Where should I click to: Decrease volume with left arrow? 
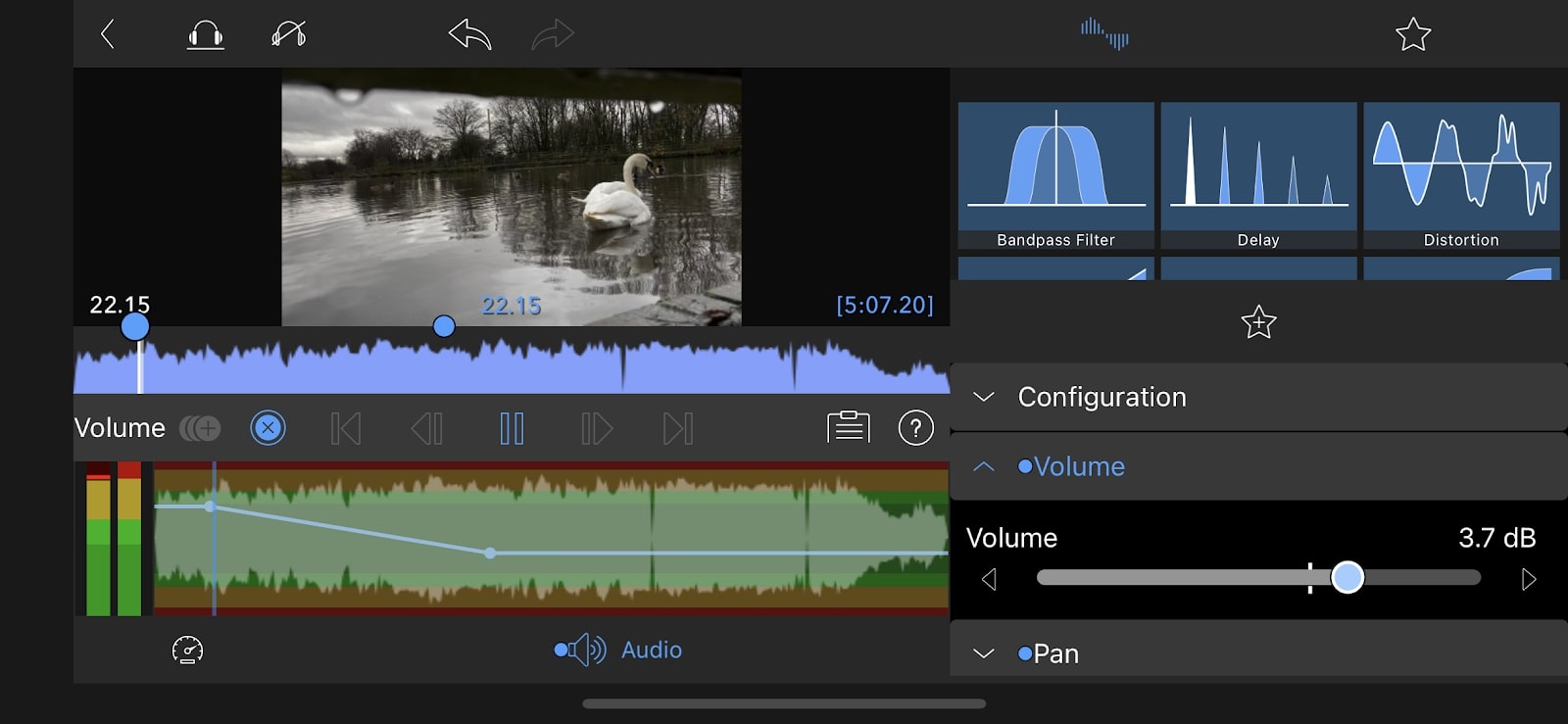(990, 579)
